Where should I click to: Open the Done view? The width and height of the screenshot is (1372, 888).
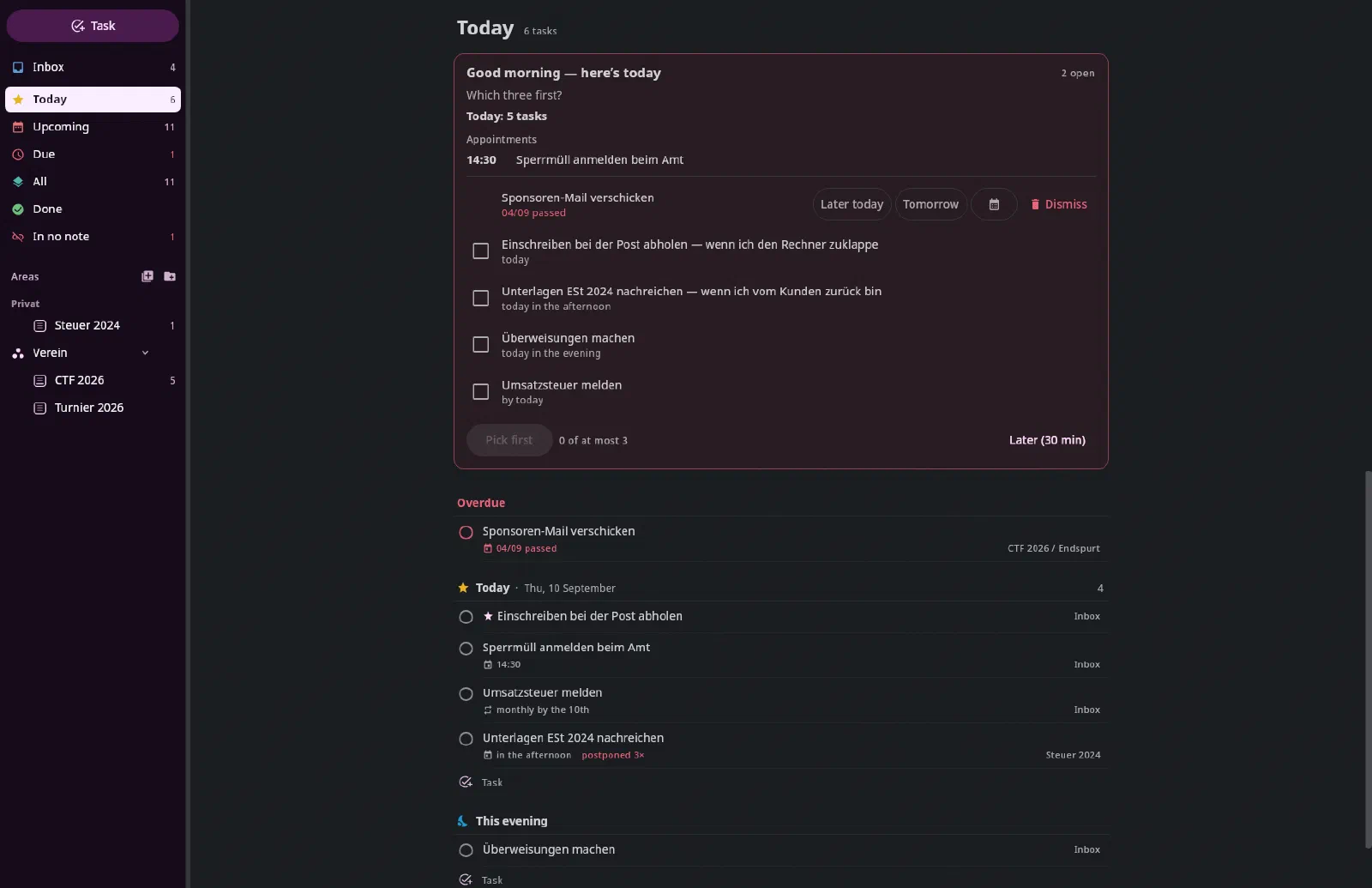click(93, 209)
